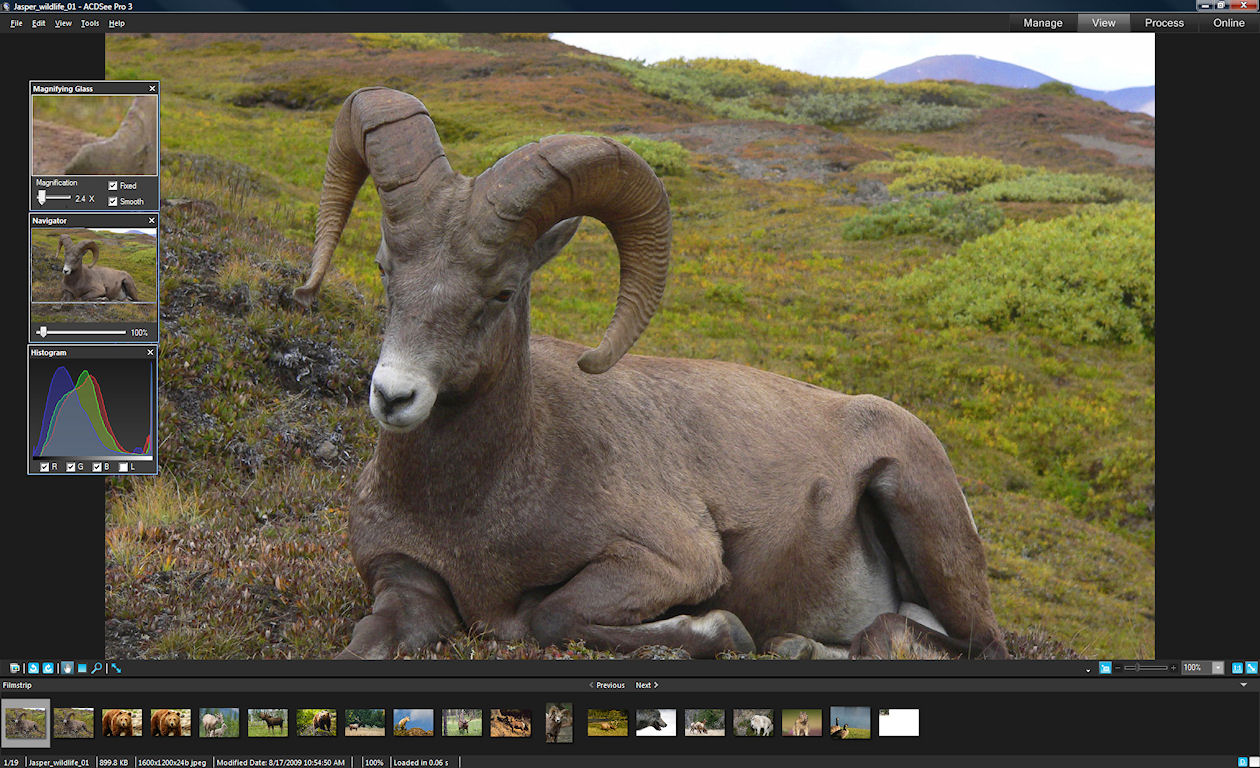The height and width of the screenshot is (768, 1260).
Task: Click the Navigator zoom slider
Action: point(82,332)
